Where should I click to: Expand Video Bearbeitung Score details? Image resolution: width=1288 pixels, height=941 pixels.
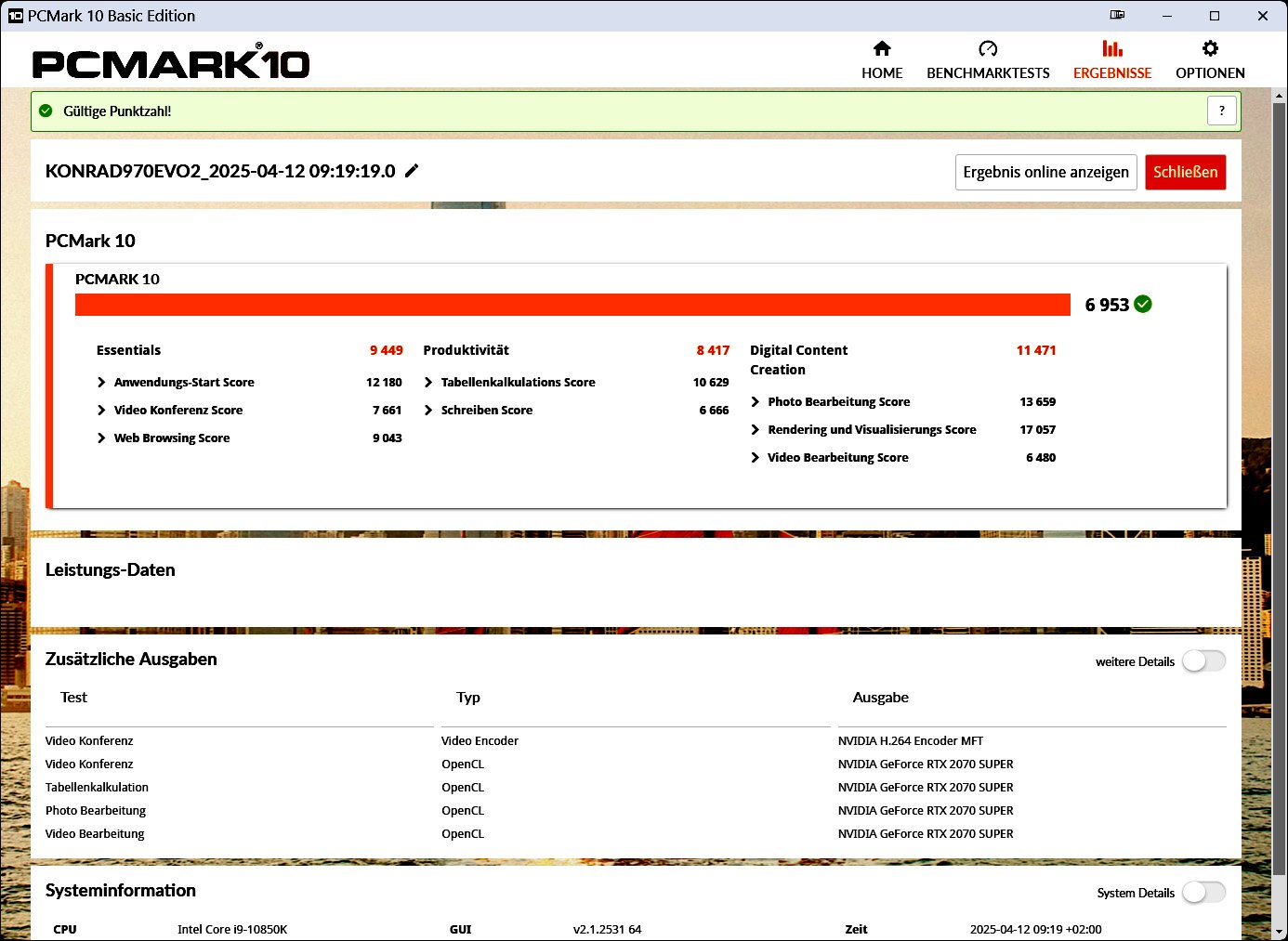point(756,457)
